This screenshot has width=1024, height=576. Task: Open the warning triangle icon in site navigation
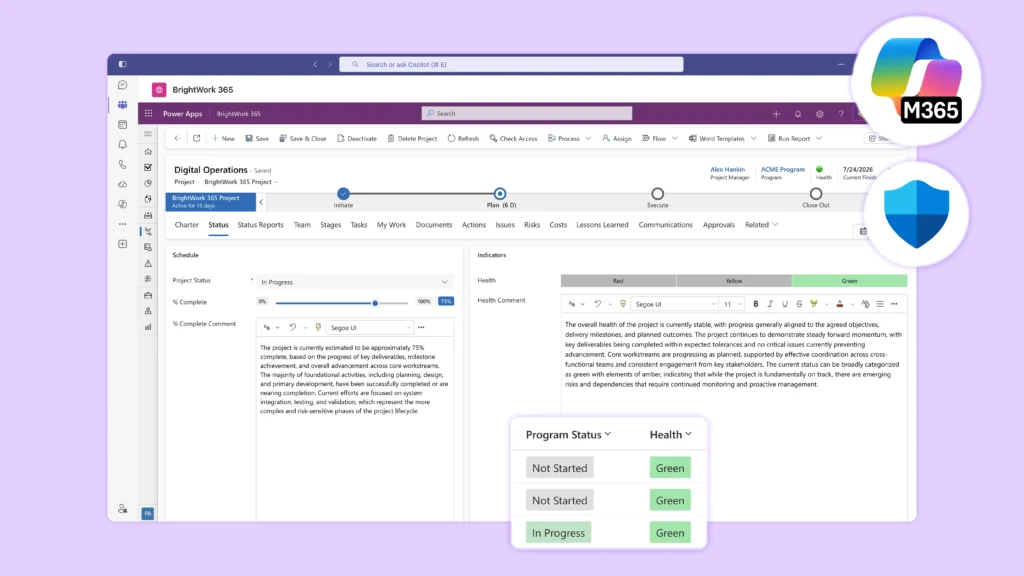point(148,263)
